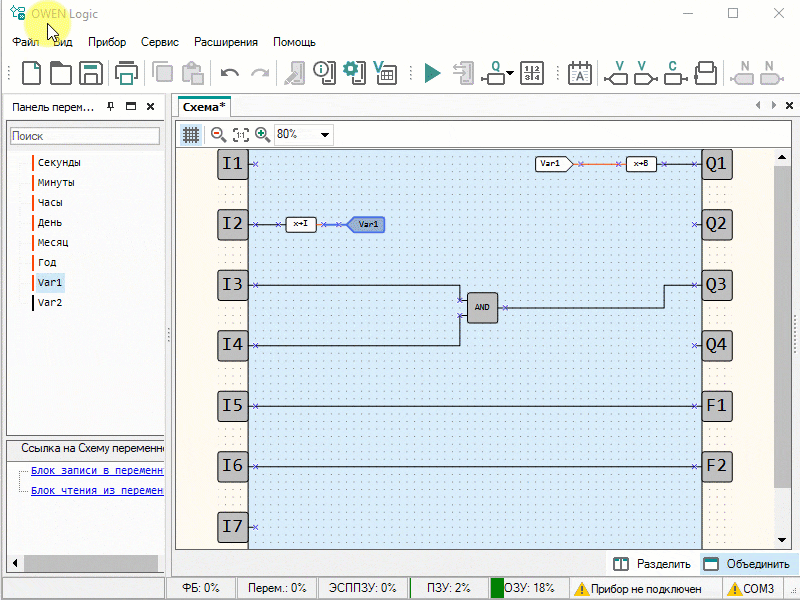
Task: Select Секунды in the variables list
Action: point(59,162)
